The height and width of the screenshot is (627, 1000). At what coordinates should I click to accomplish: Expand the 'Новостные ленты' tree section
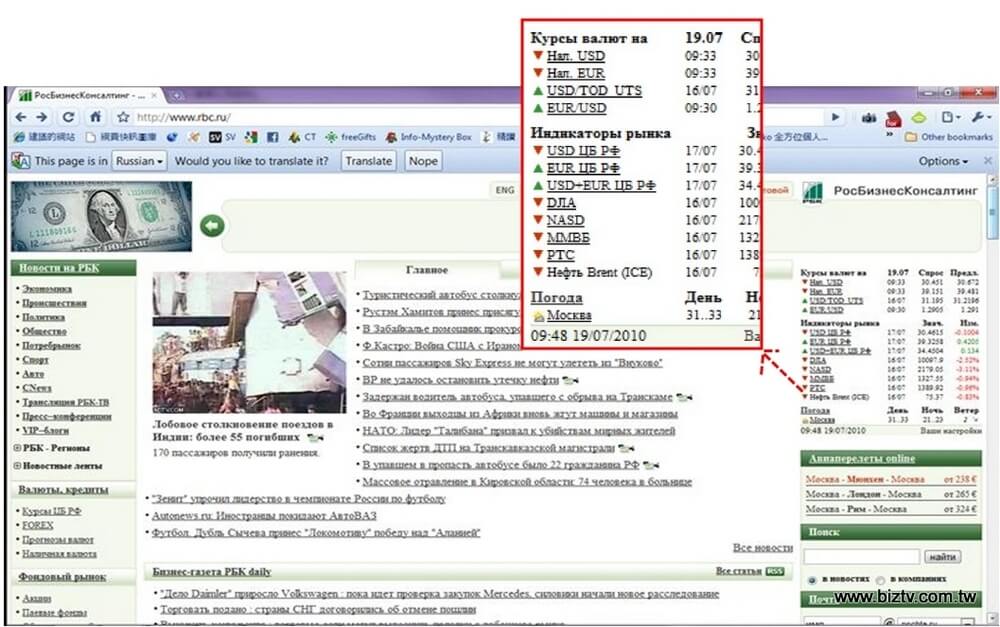(x=17, y=466)
